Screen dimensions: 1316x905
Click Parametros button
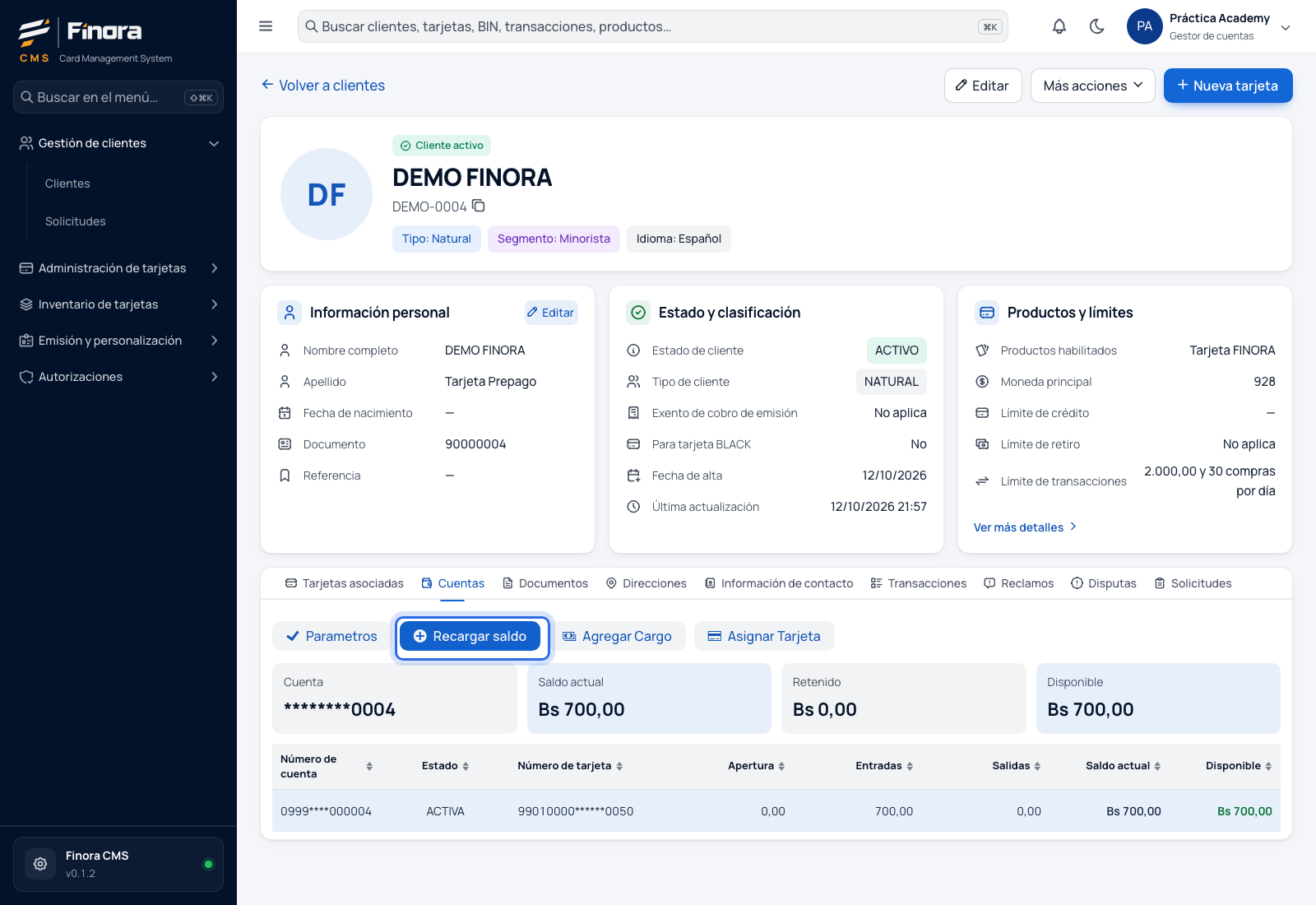pyautogui.click(x=331, y=636)
